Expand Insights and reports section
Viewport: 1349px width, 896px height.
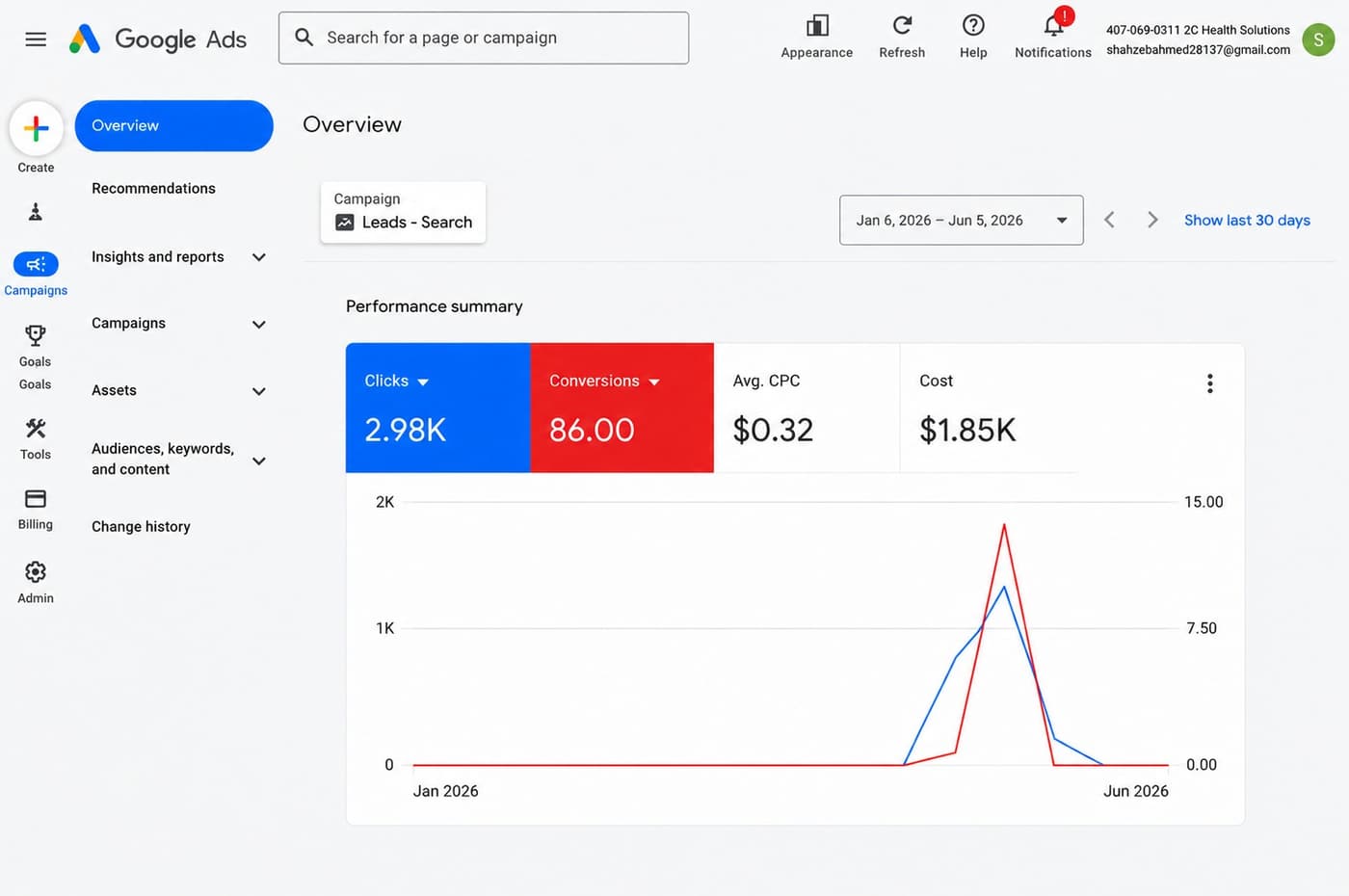[x=259, y=257]
